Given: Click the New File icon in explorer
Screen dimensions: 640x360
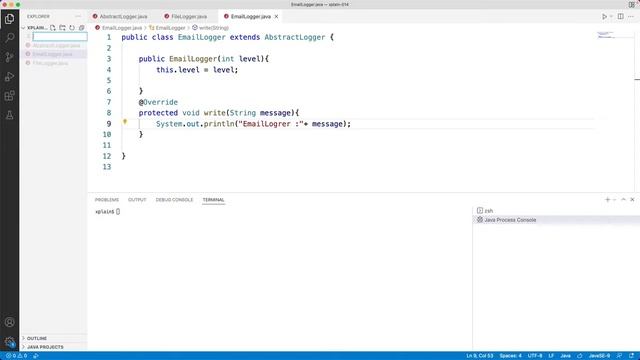Looking at the screenshot, I should click(53, 28).
